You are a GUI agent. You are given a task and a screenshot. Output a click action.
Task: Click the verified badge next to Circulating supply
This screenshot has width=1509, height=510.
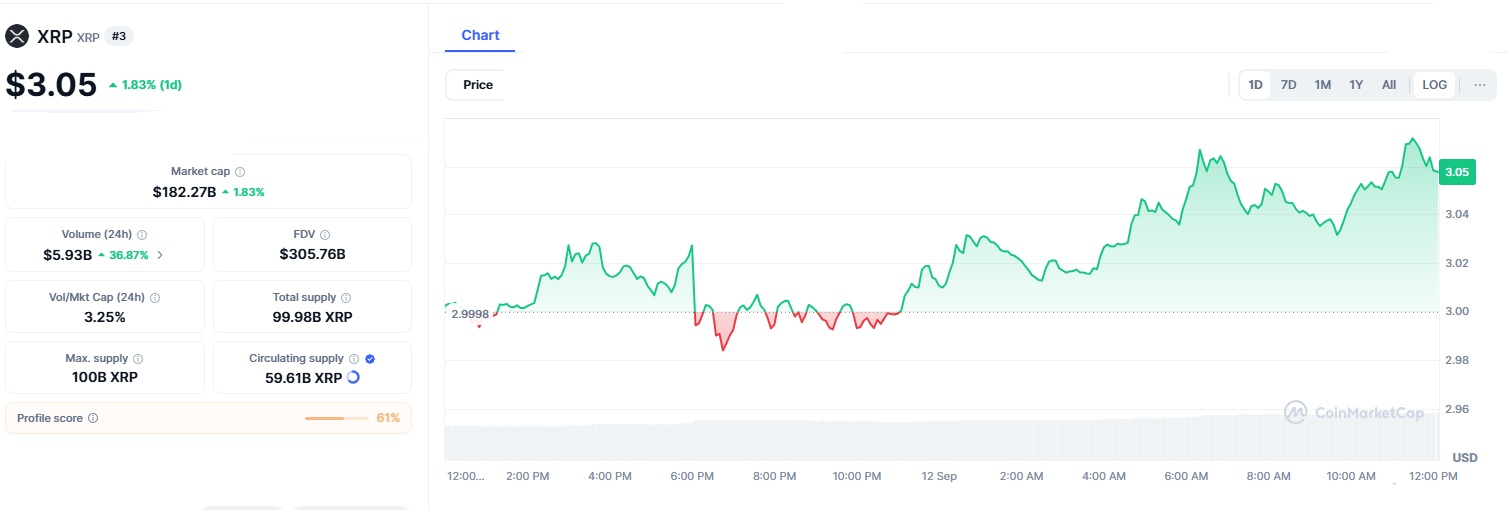tap(370, 358)
